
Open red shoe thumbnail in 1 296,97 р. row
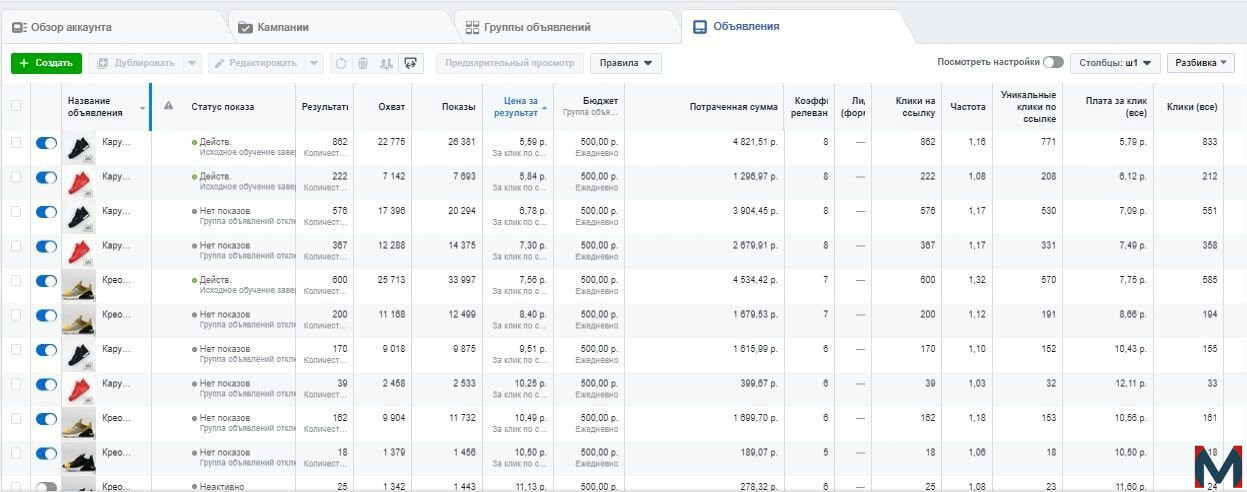(79, 183)
